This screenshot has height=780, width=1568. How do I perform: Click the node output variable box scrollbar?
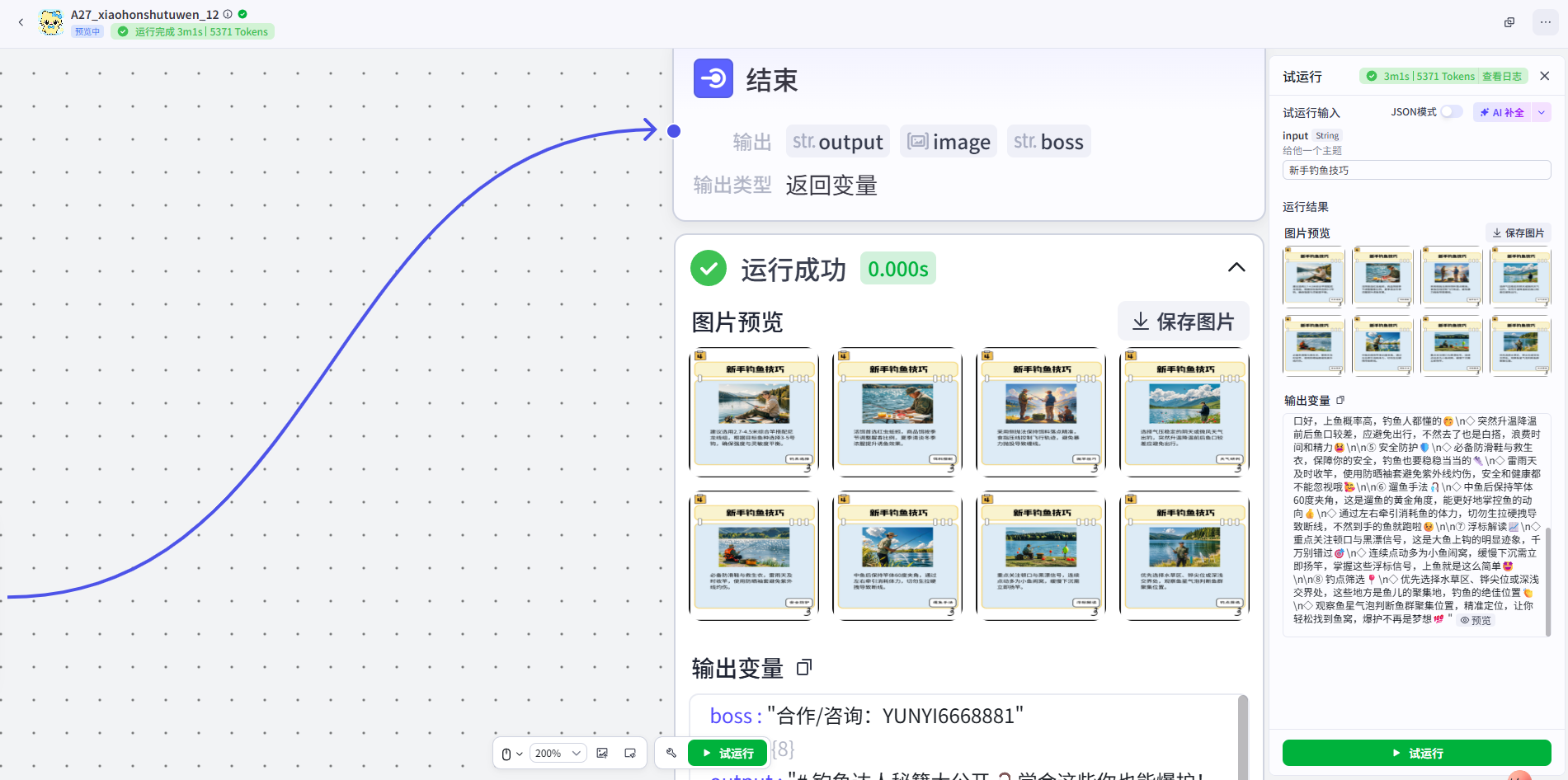pyautogui.click(x=1242, y=736)
